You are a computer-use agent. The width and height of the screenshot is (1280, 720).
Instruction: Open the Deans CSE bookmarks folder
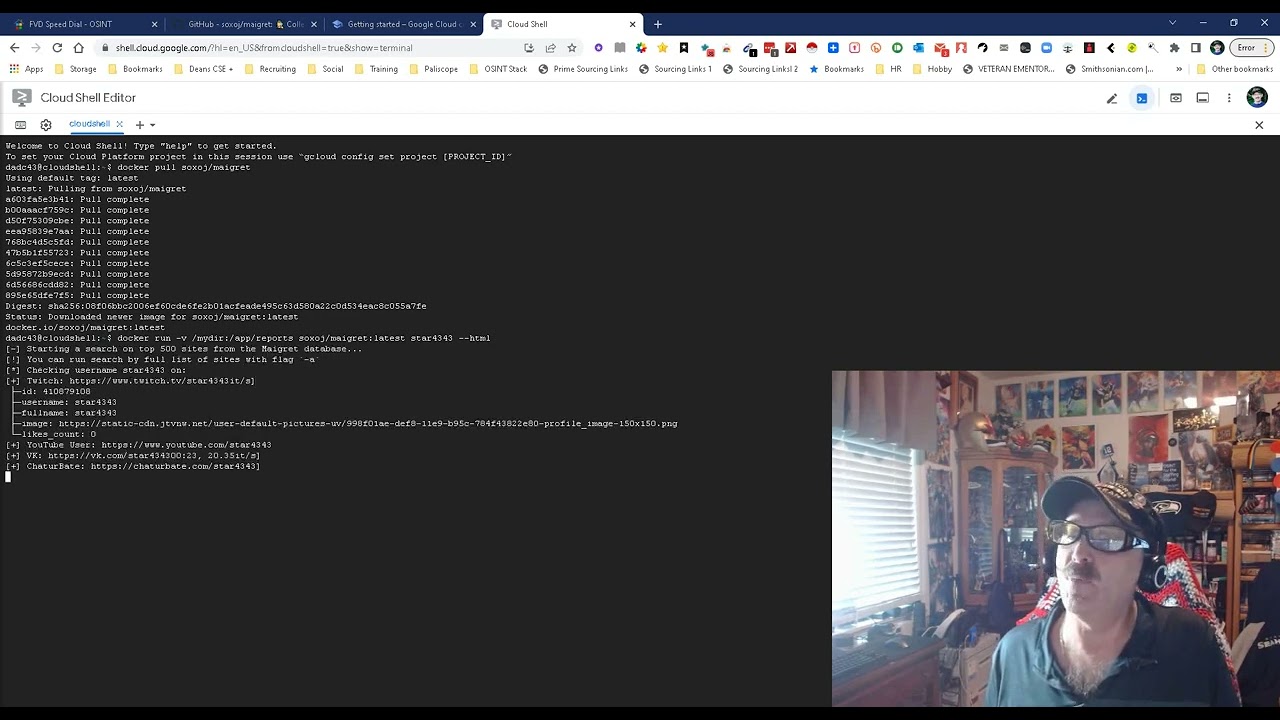[203, 69]
